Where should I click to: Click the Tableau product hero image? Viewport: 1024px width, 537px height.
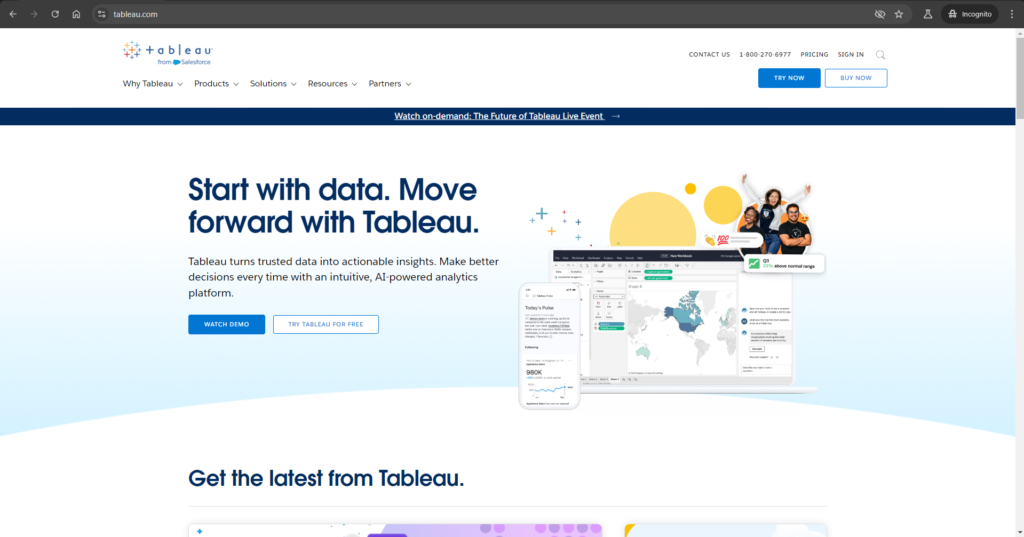pos(673,292)
